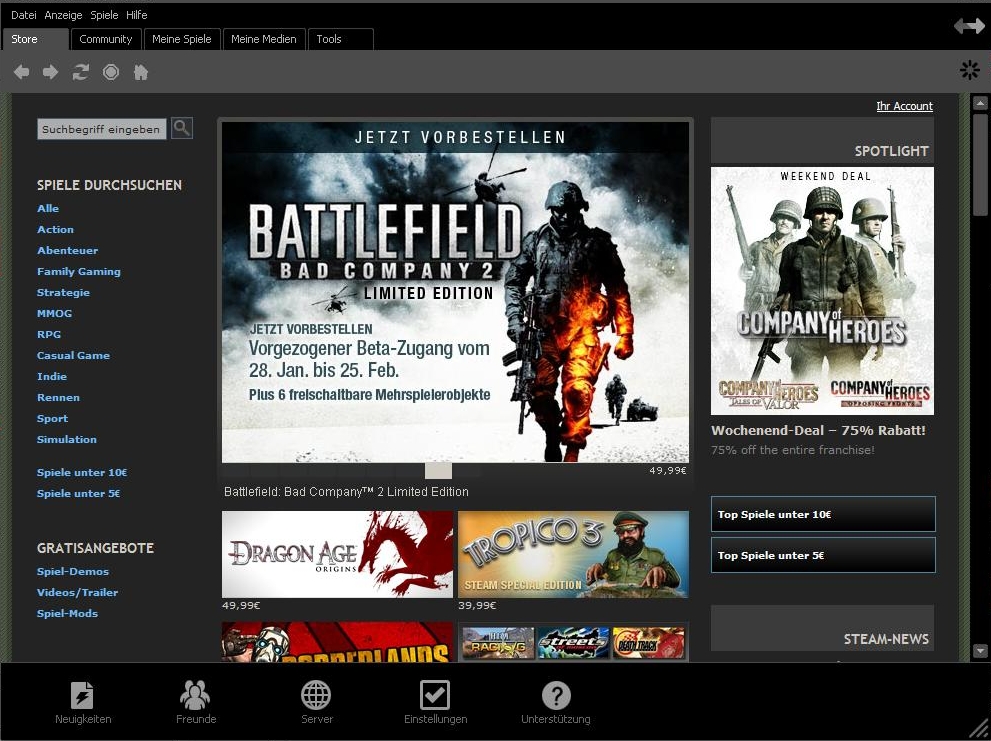Stop loading the page
The width and height of the screenshot is (991, 741).
pos(111,72)
